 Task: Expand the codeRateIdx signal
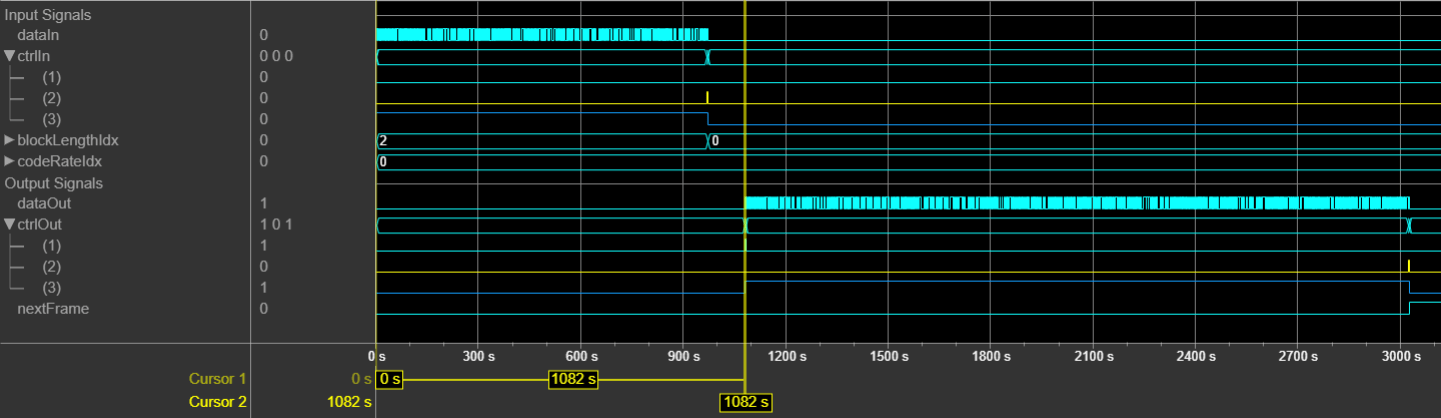(10, 161)
